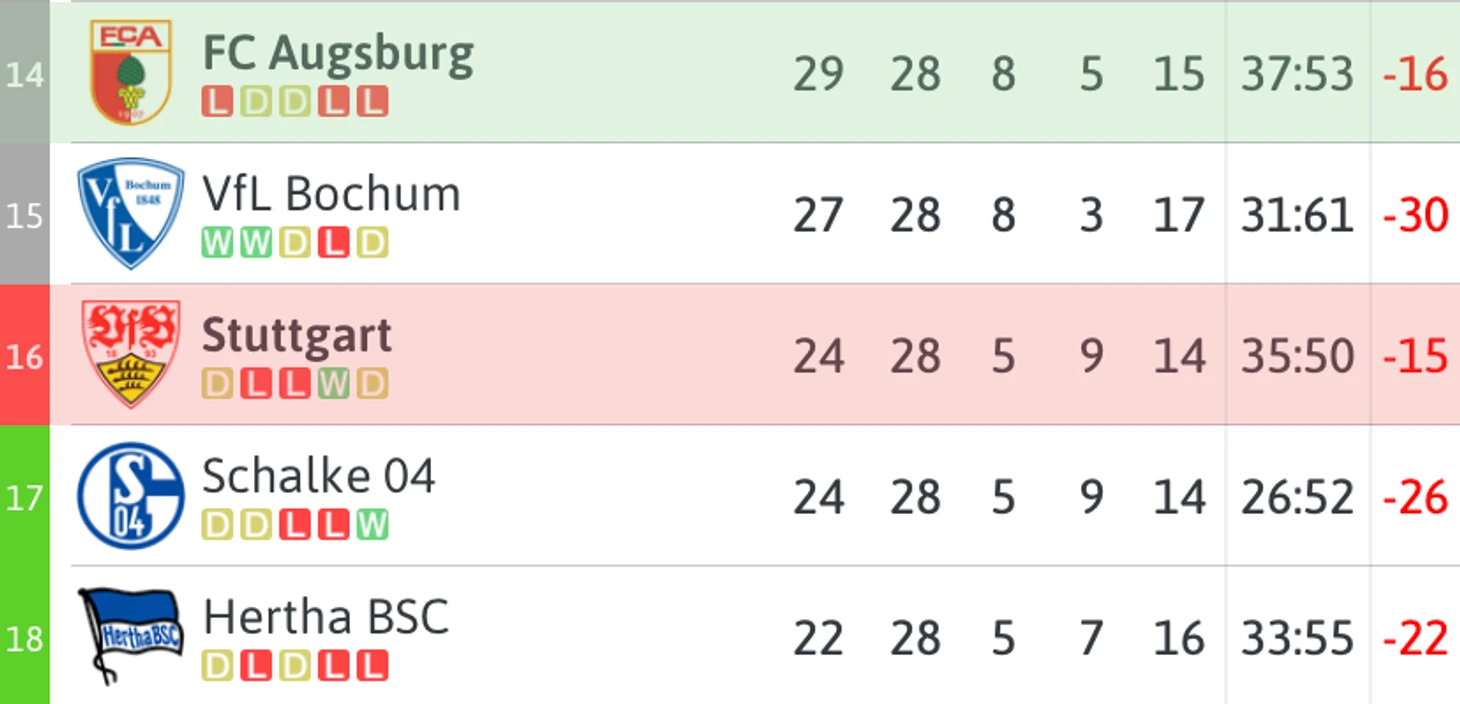This screenshot has height=704, width=1460.
Task: Click Bochum's goals value 31:61
Action: click(x=1297, y=215)
